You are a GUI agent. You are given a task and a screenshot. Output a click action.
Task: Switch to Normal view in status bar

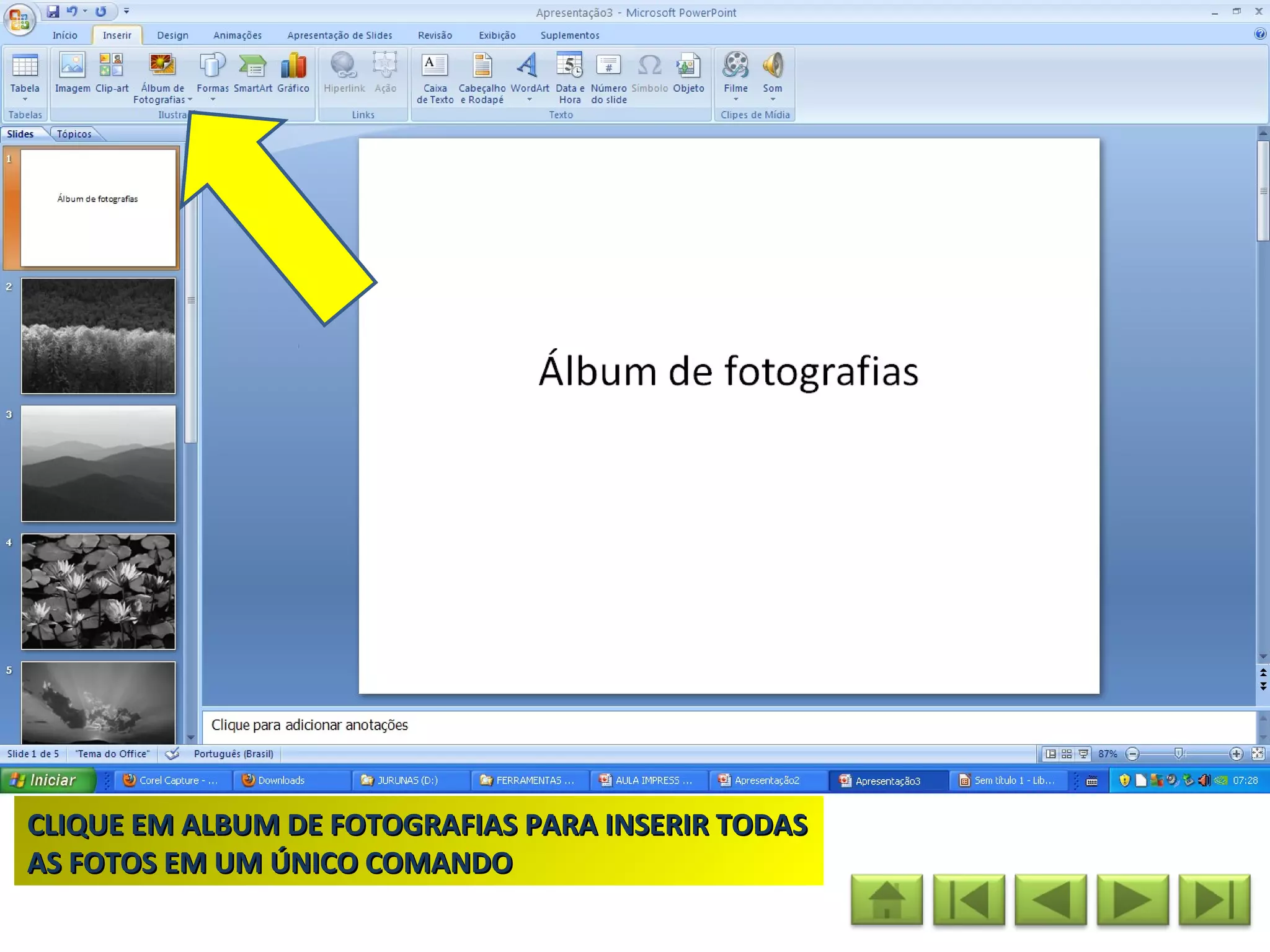(x=1050, y=754)
